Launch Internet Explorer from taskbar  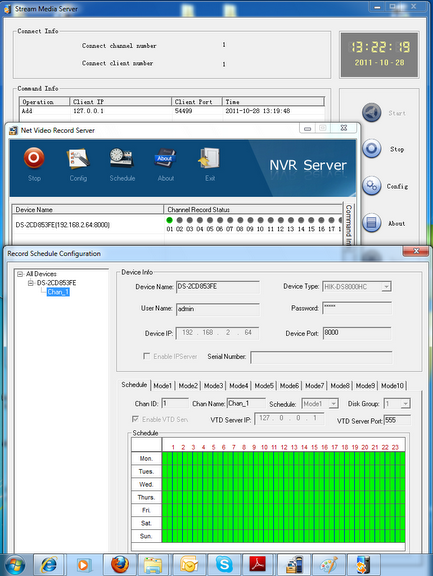[49, 565]
